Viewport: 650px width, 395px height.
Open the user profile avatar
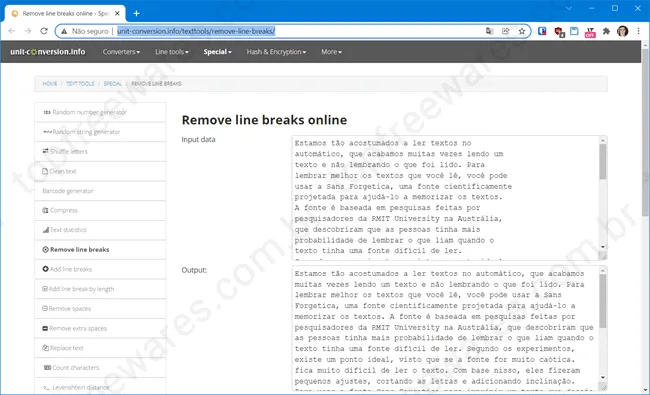click(622, 31)
